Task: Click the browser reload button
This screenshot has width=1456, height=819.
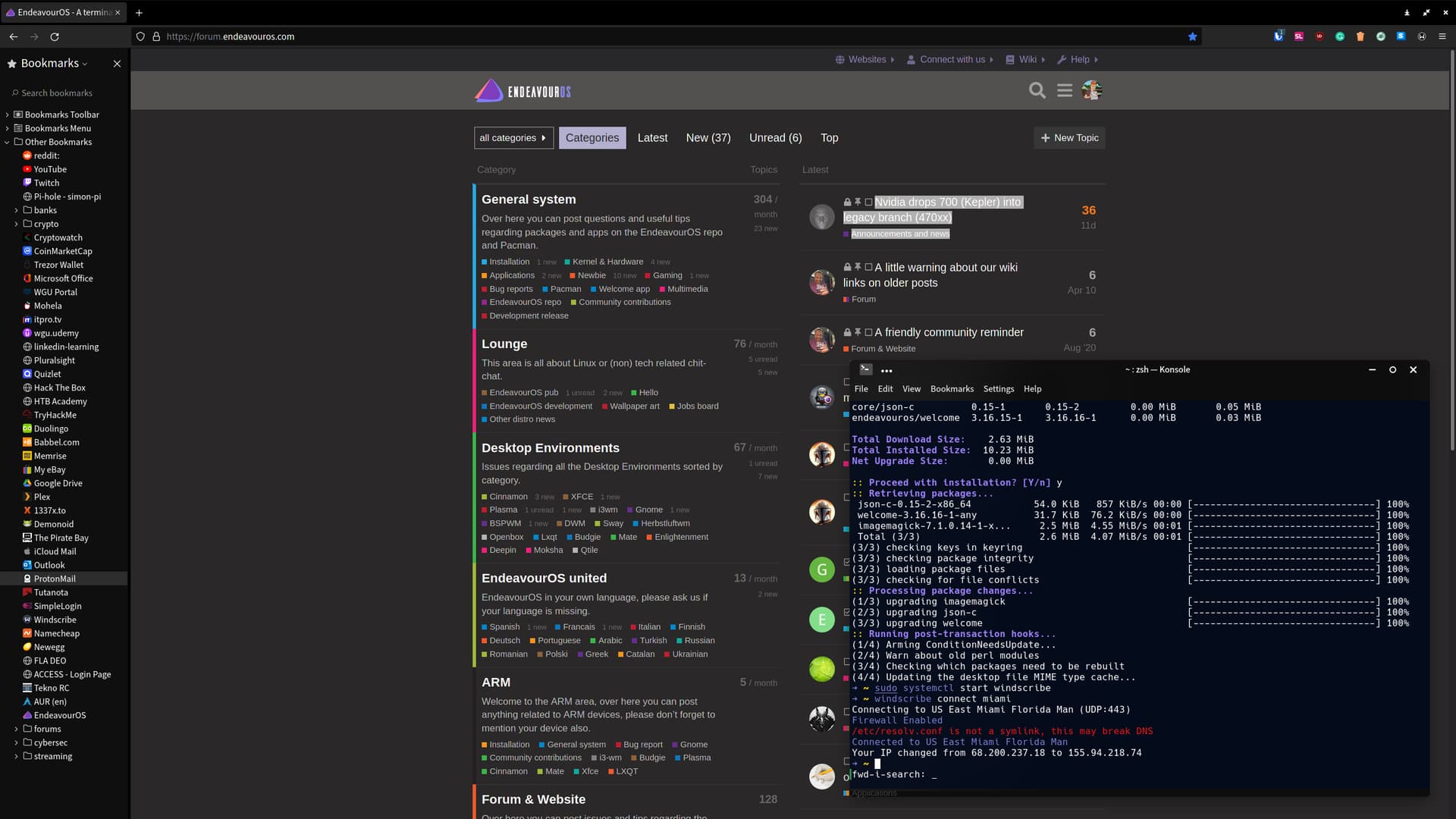Action: click(55, 36)
